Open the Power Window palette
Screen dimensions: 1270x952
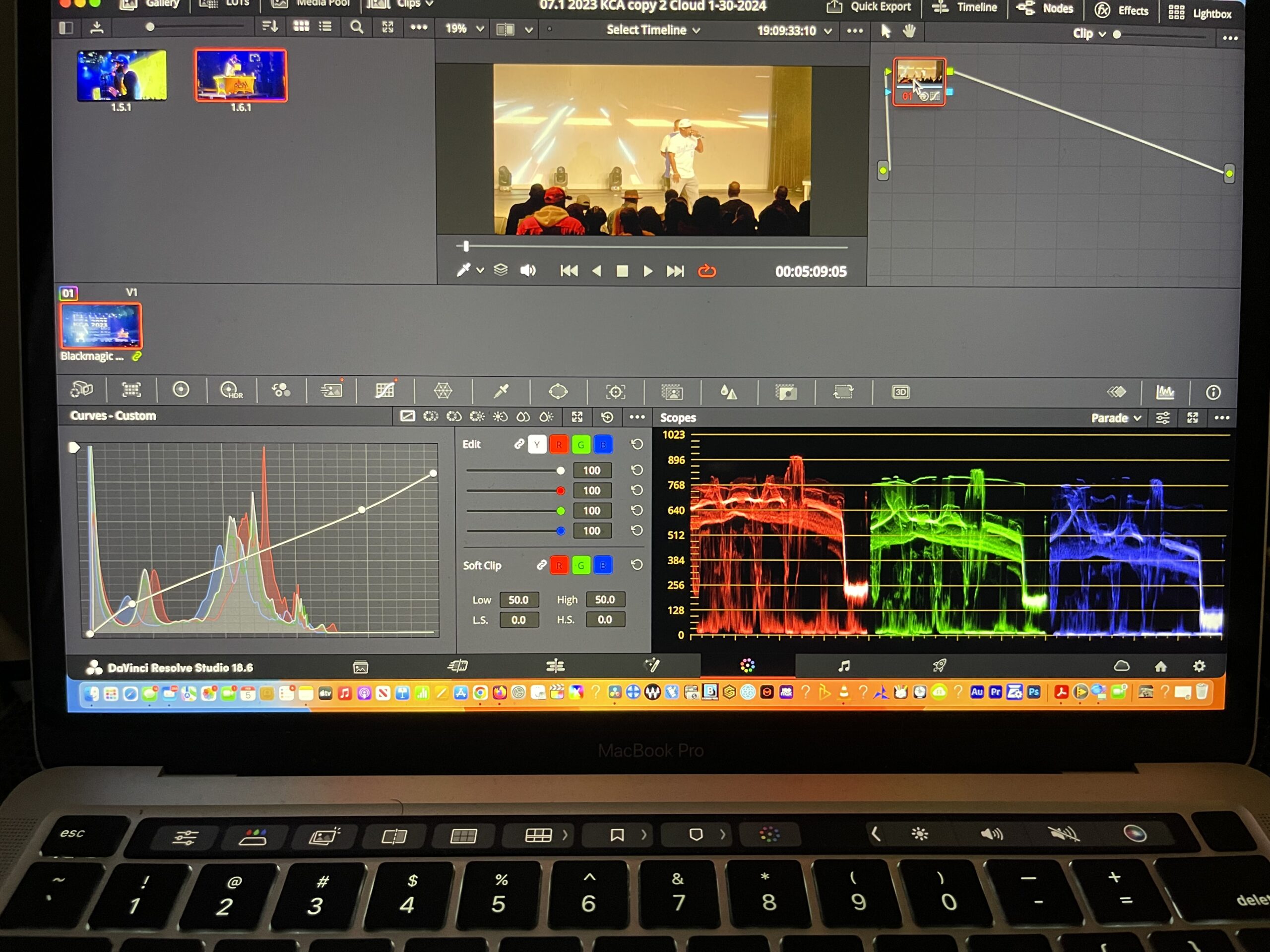(x=558, y=391)
